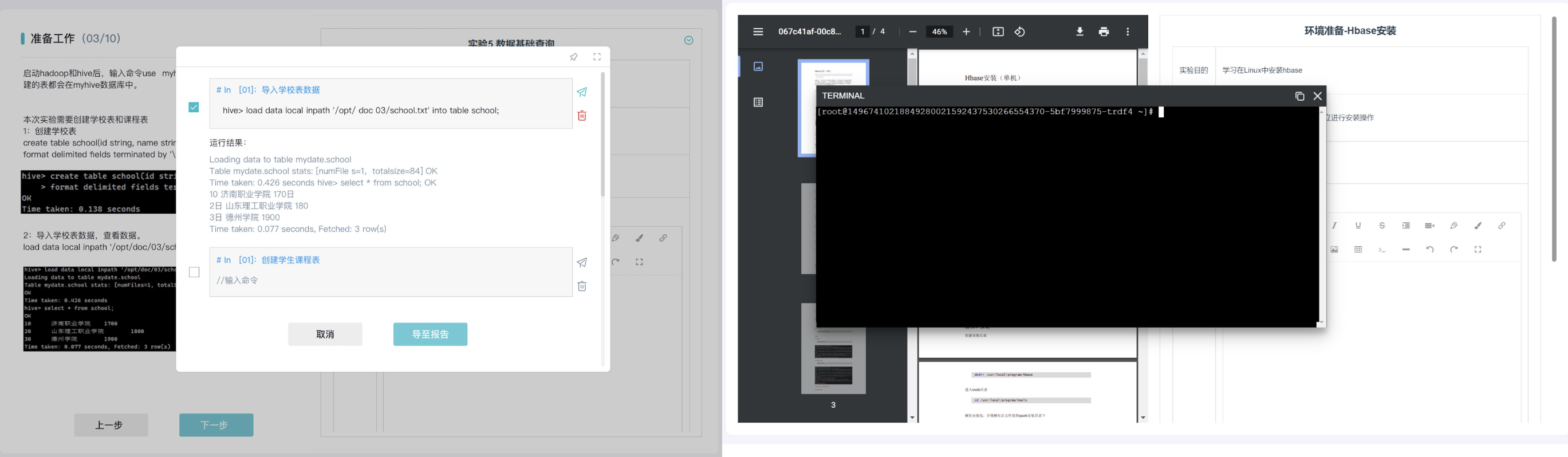Open the PDF viewer more-actions menu
Viewport: 1568px width, 457px height.
click(x=1128, y=31)
